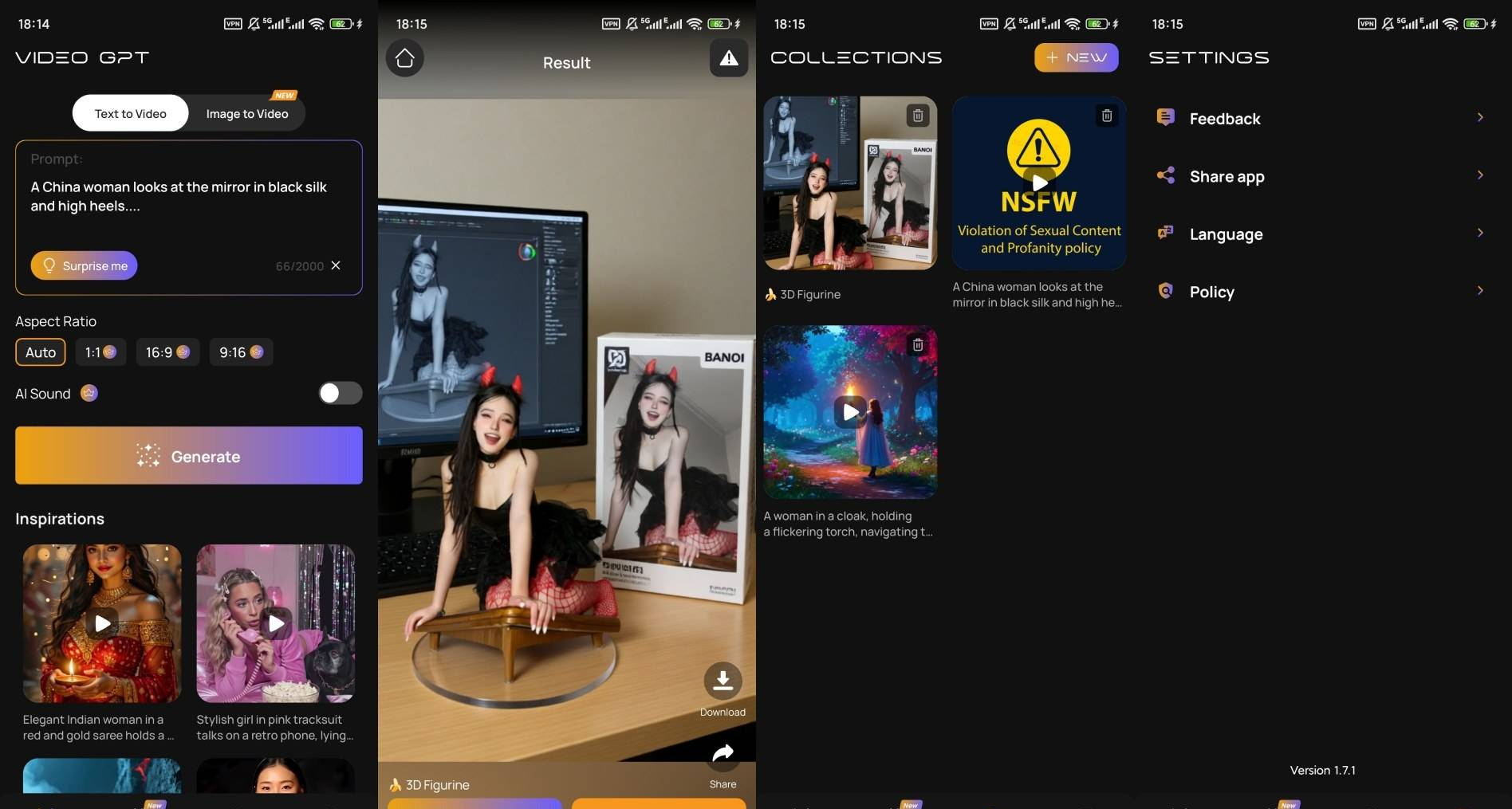Tap the Feedback speech bubble icon
The image size is (1512, 809).
point(1165,117)
